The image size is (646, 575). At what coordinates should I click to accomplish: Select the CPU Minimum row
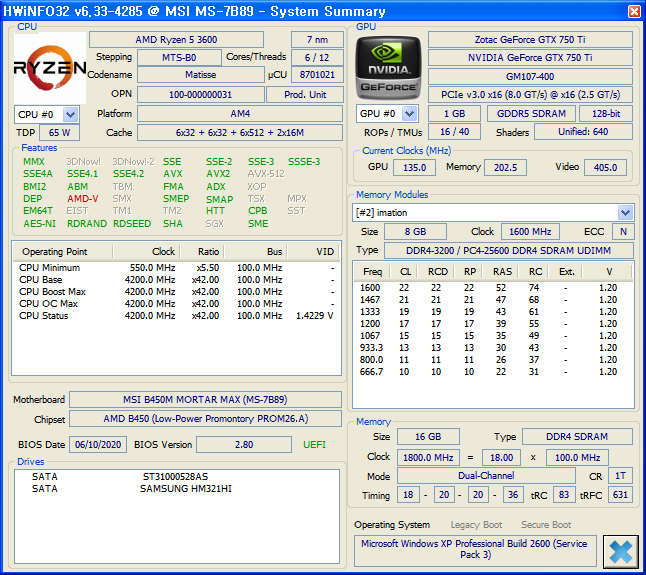click(x=176, y=268)
